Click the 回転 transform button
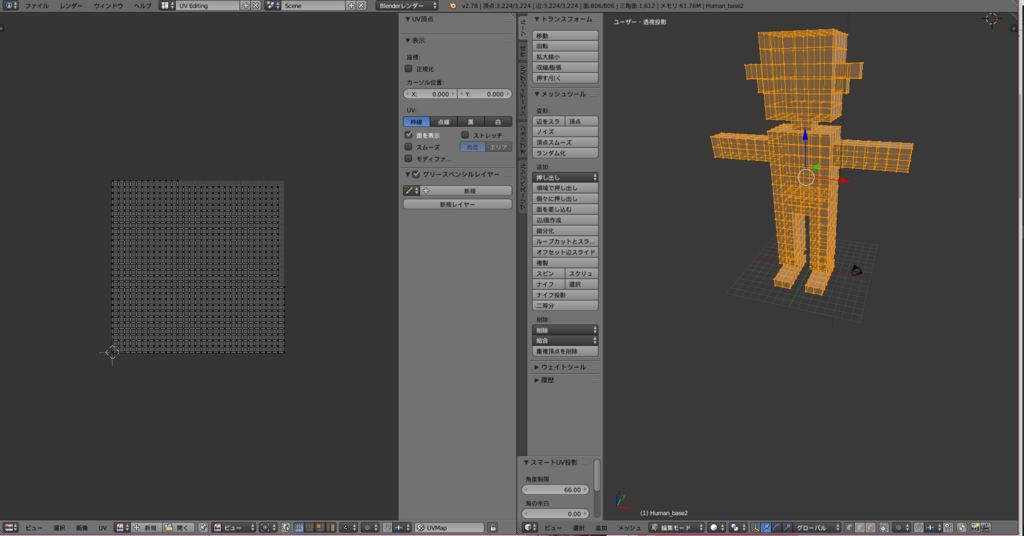 pos(566,46)
